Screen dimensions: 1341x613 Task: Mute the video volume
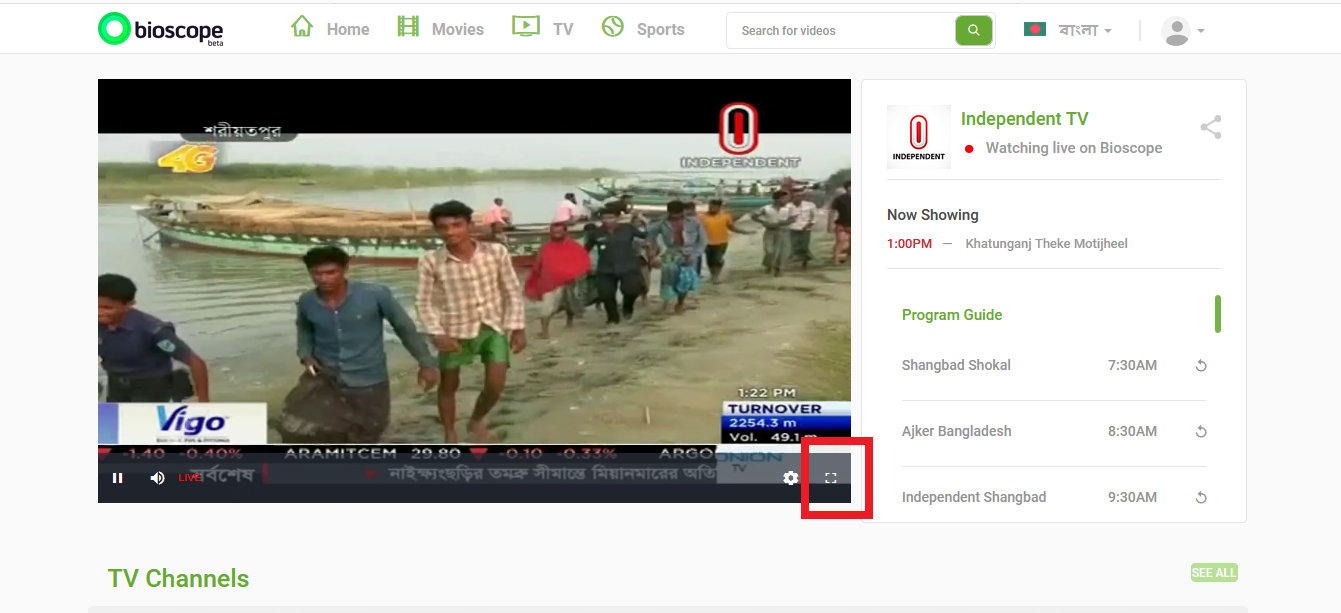click(157, 478)
